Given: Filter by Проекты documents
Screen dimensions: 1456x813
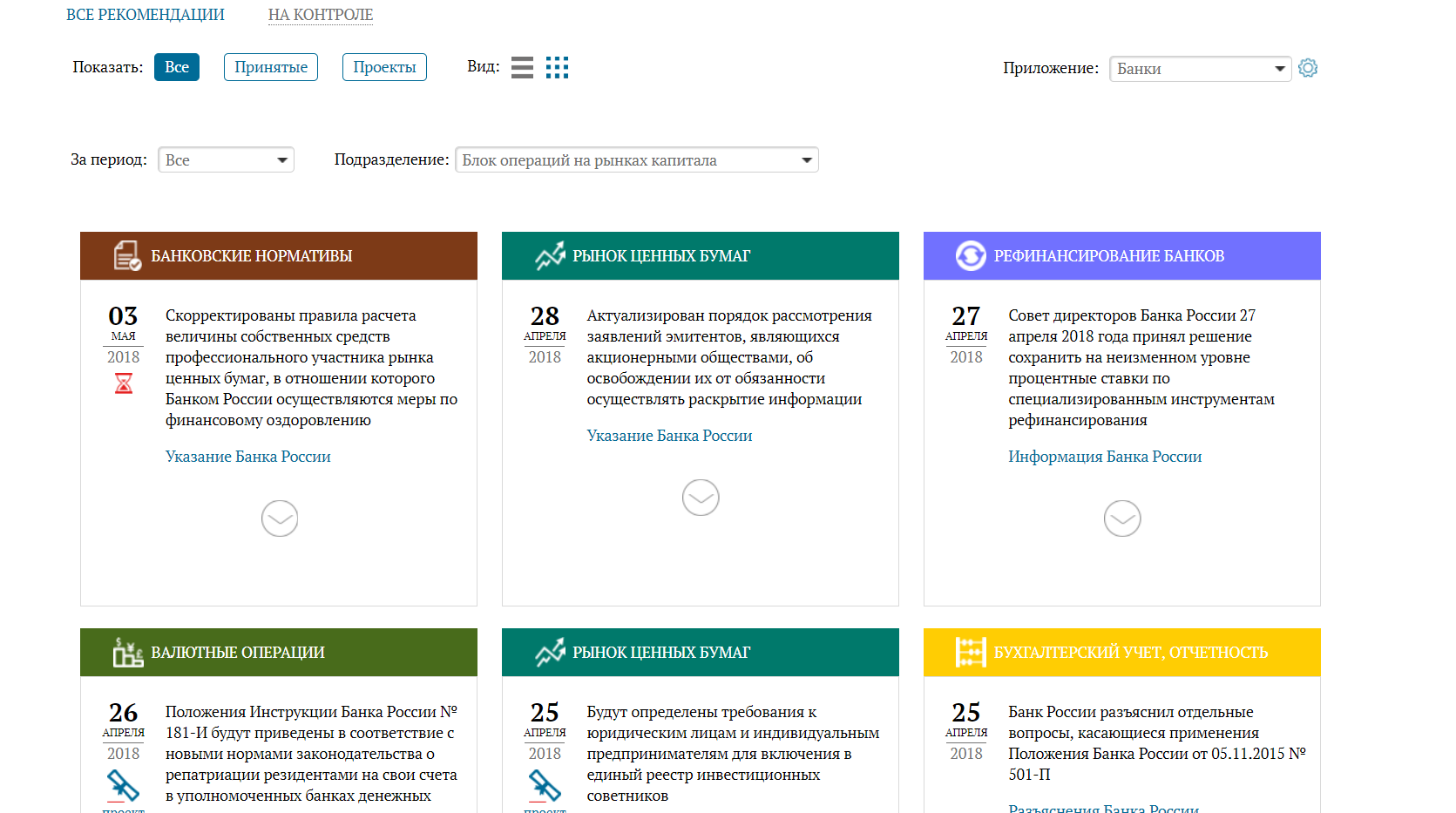Looking at the screenshot, I should [384, 67].
